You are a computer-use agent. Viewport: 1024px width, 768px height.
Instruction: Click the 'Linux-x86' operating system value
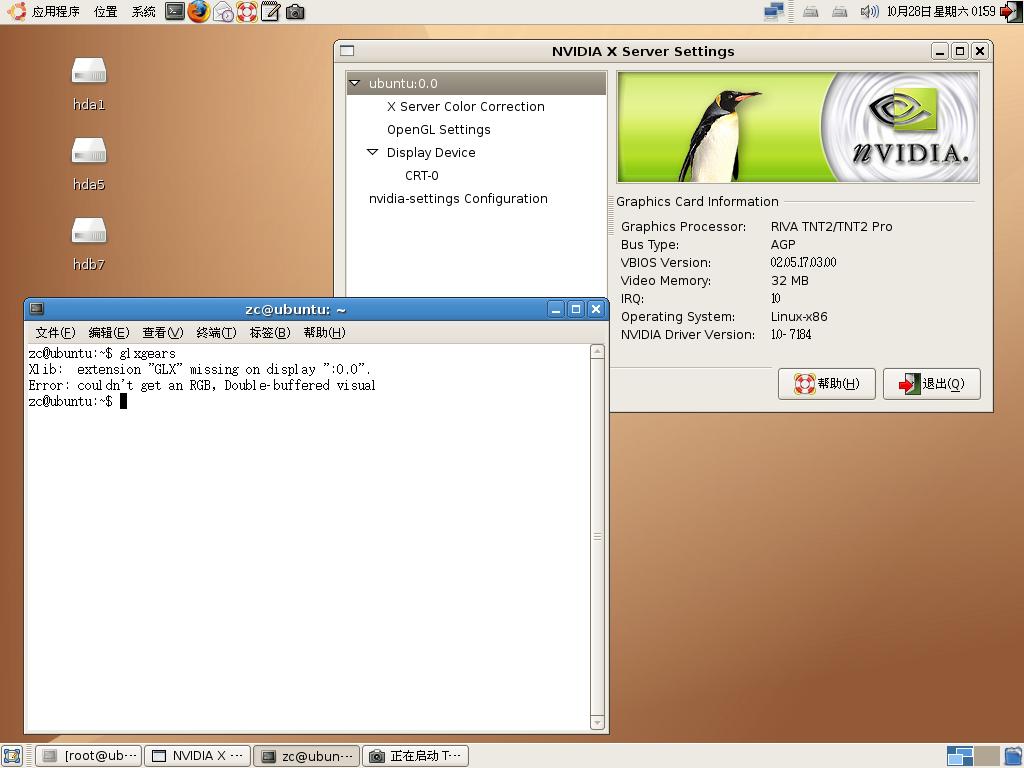pyautogui.click(x=799, y=317)
